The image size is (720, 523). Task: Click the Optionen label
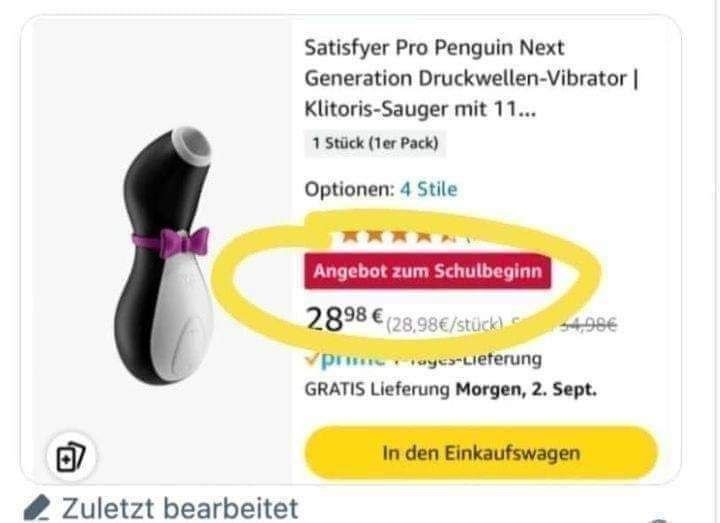pyautogui.click(x=349, y=189)
